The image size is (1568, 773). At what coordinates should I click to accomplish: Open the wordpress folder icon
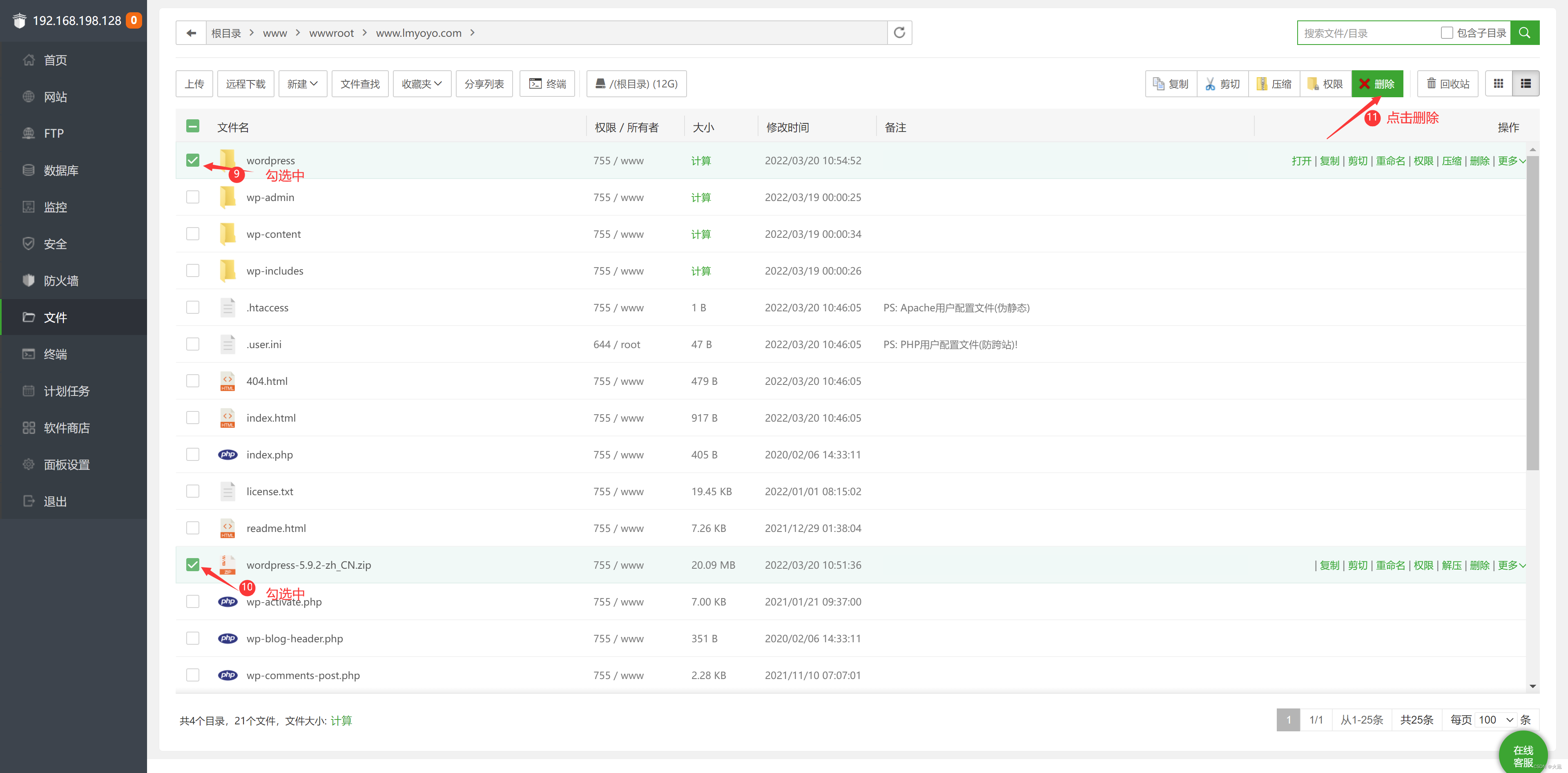(228, 159)
